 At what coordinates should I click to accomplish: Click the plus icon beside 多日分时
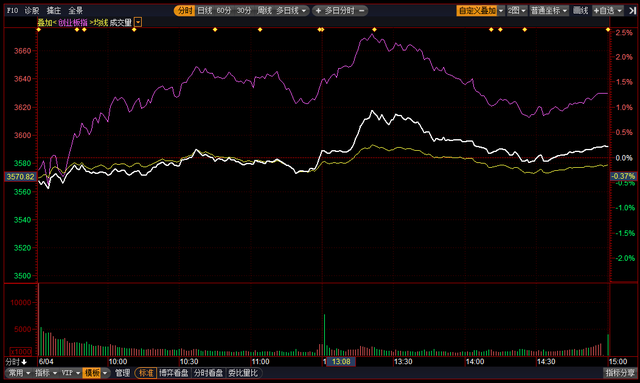pos(318,11)
